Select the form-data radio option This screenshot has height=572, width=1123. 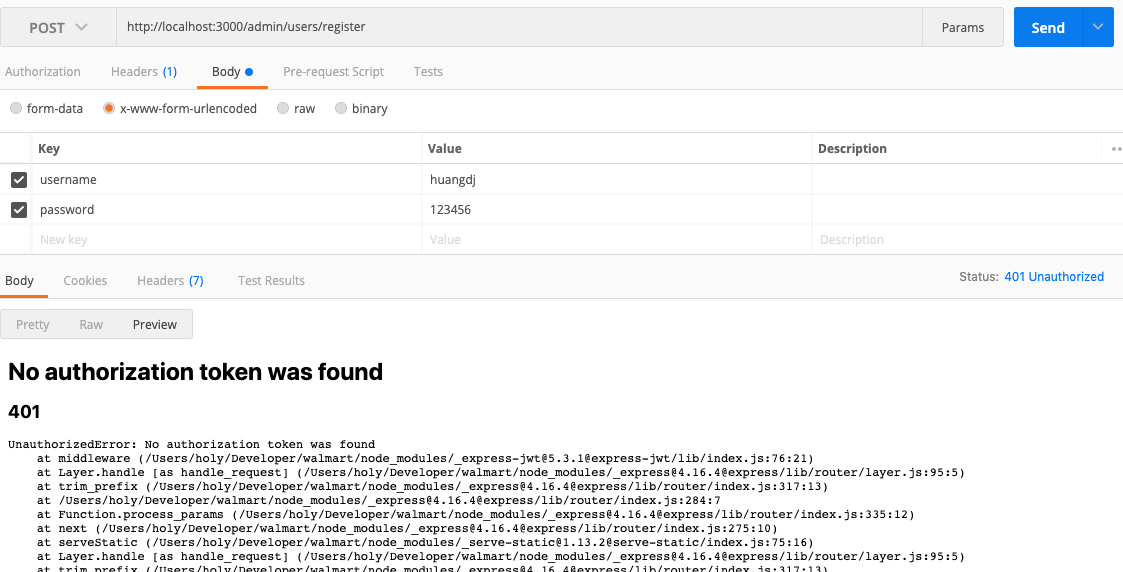16,108
